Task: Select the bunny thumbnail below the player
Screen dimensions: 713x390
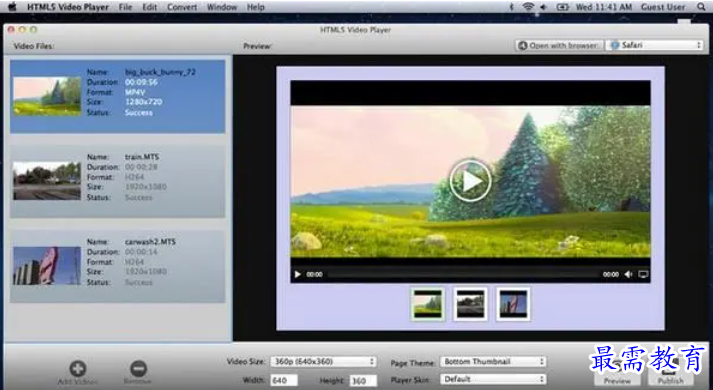Action: pos(427,304)
